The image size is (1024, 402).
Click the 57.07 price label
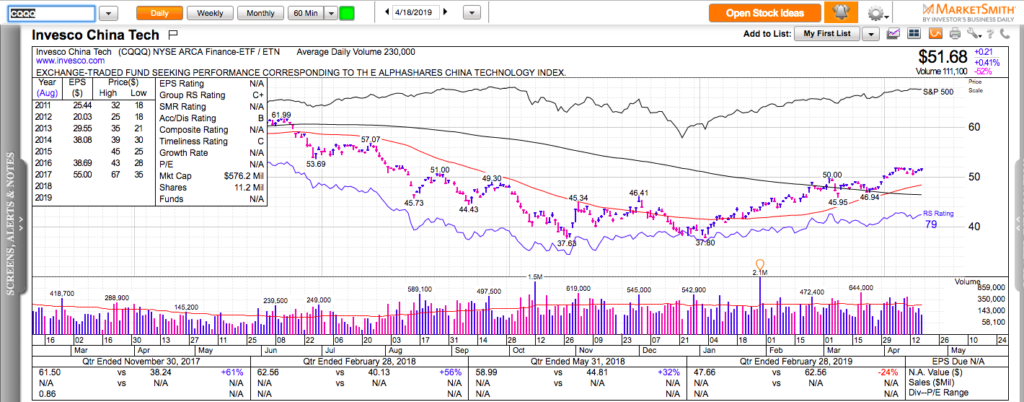click(370, 139)
